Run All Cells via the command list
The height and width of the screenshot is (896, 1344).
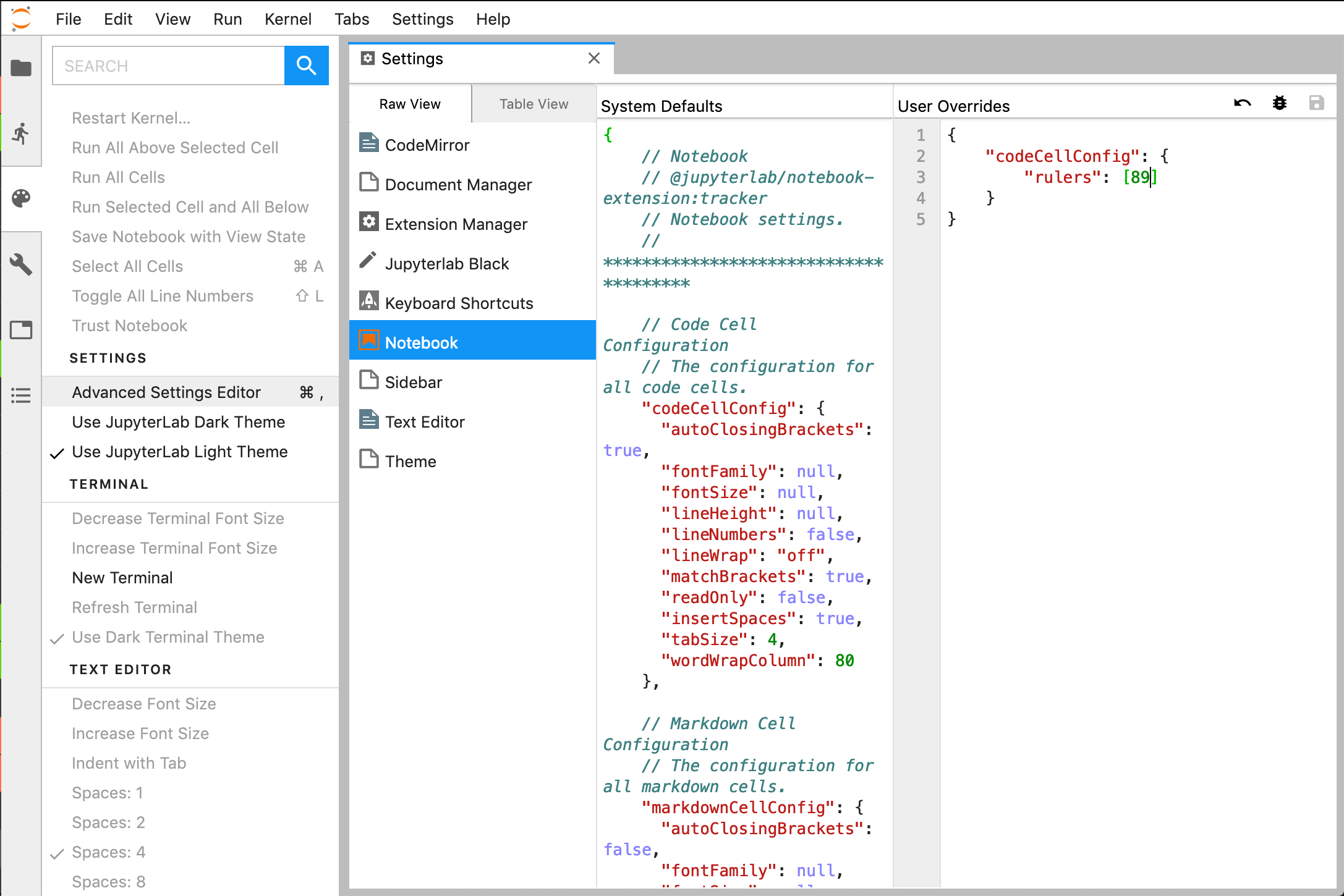click(118, 177)
